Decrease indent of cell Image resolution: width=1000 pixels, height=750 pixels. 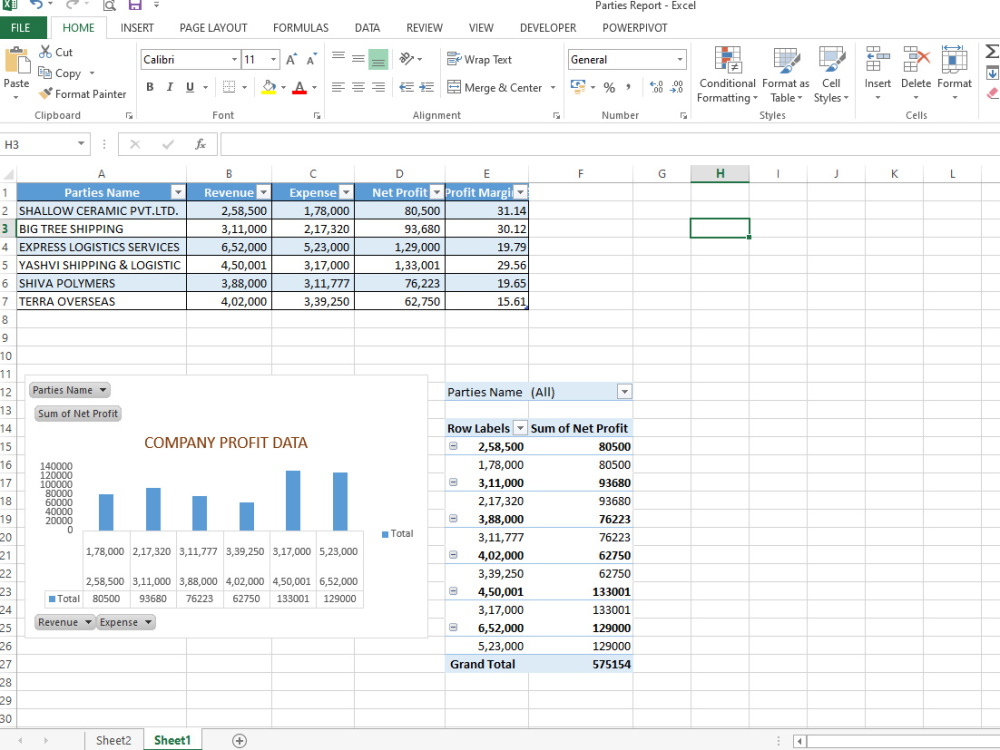(406, 87)
